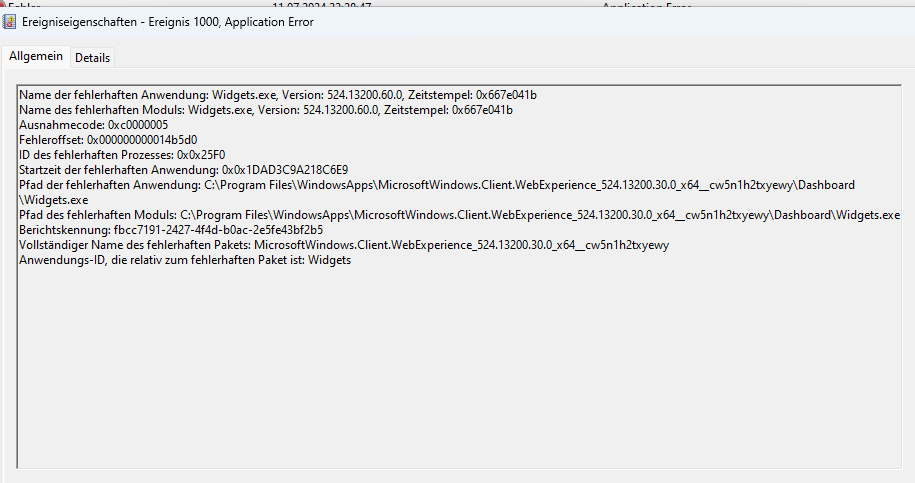Click the 'Ausnahmecode: 0xc0000005' line

[x=93, y=125]
